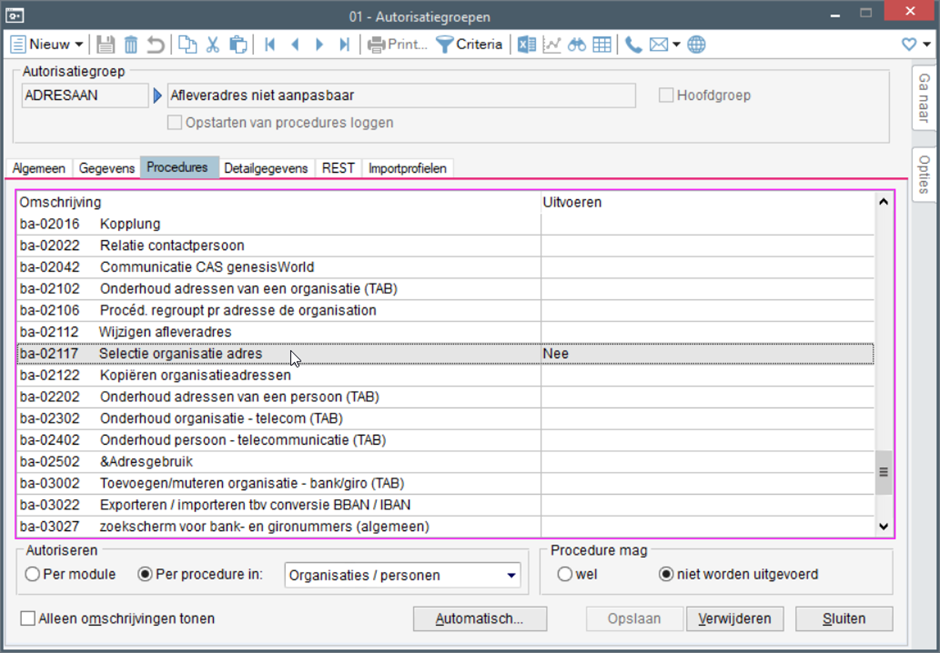The image size is (940, 653).
Task: Click the Print button
Action: 397,44
